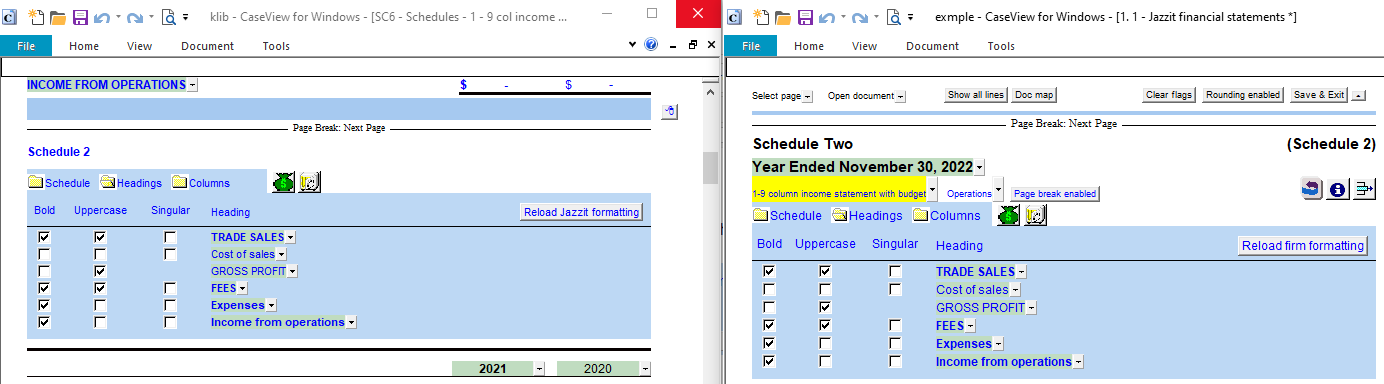Click the insert-lines arrow icon beside the info icon
Screen dimensions: 1384x384
1364,189
